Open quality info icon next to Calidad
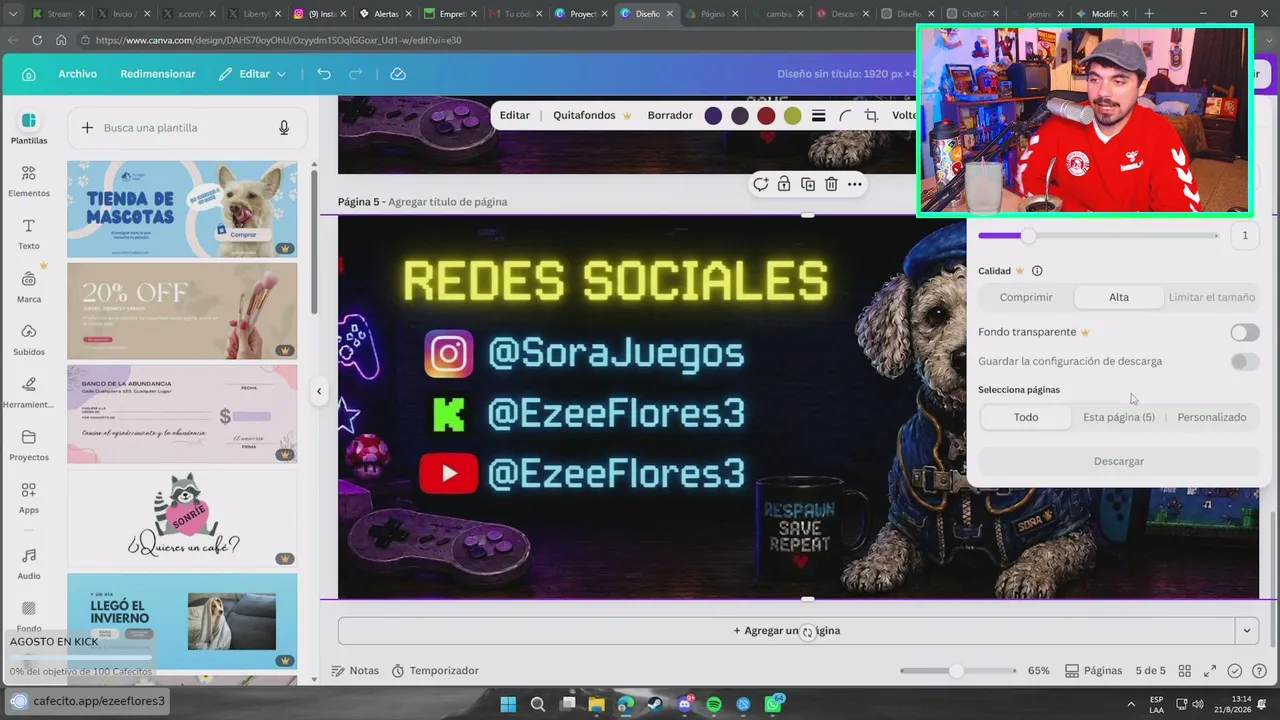Viewport: 1280px width, 720px height. point(1037,271)
